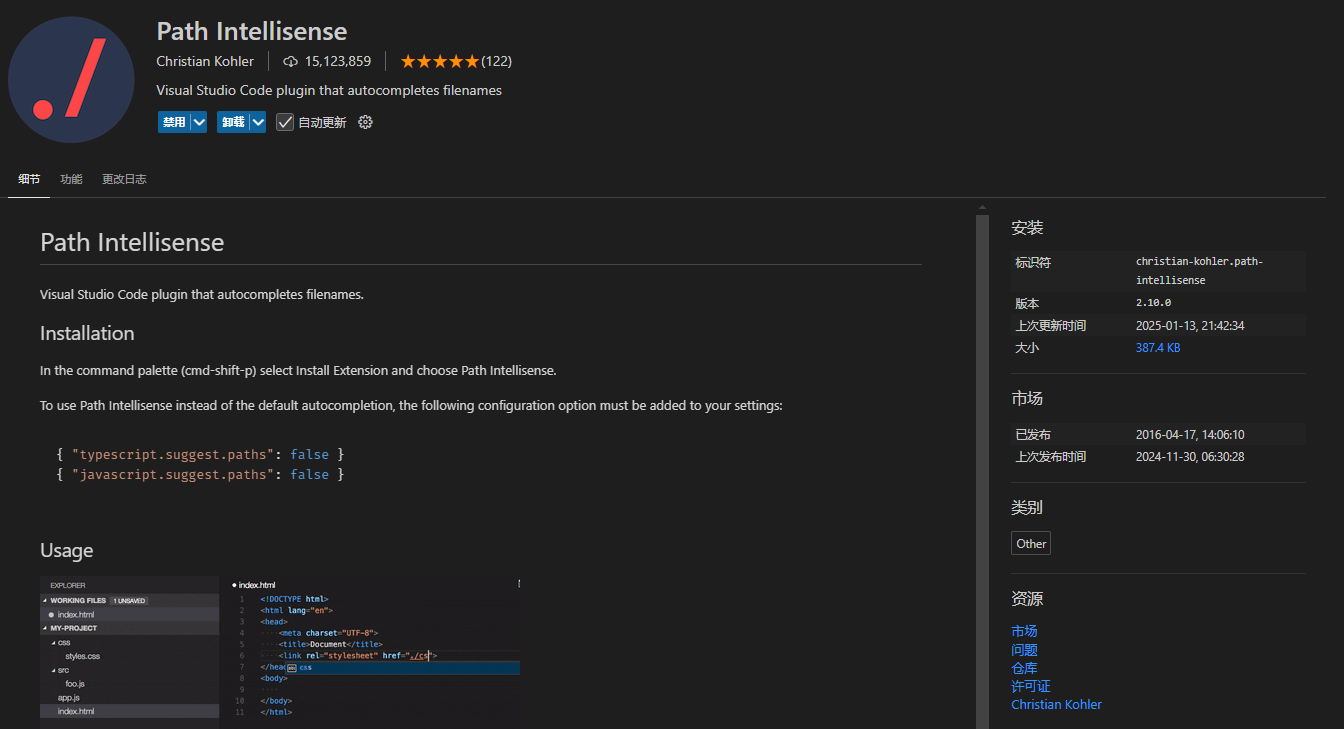Click the identifier christian-kohler.path-intellisense
Screen dimensions: 1344x729
1199,271
